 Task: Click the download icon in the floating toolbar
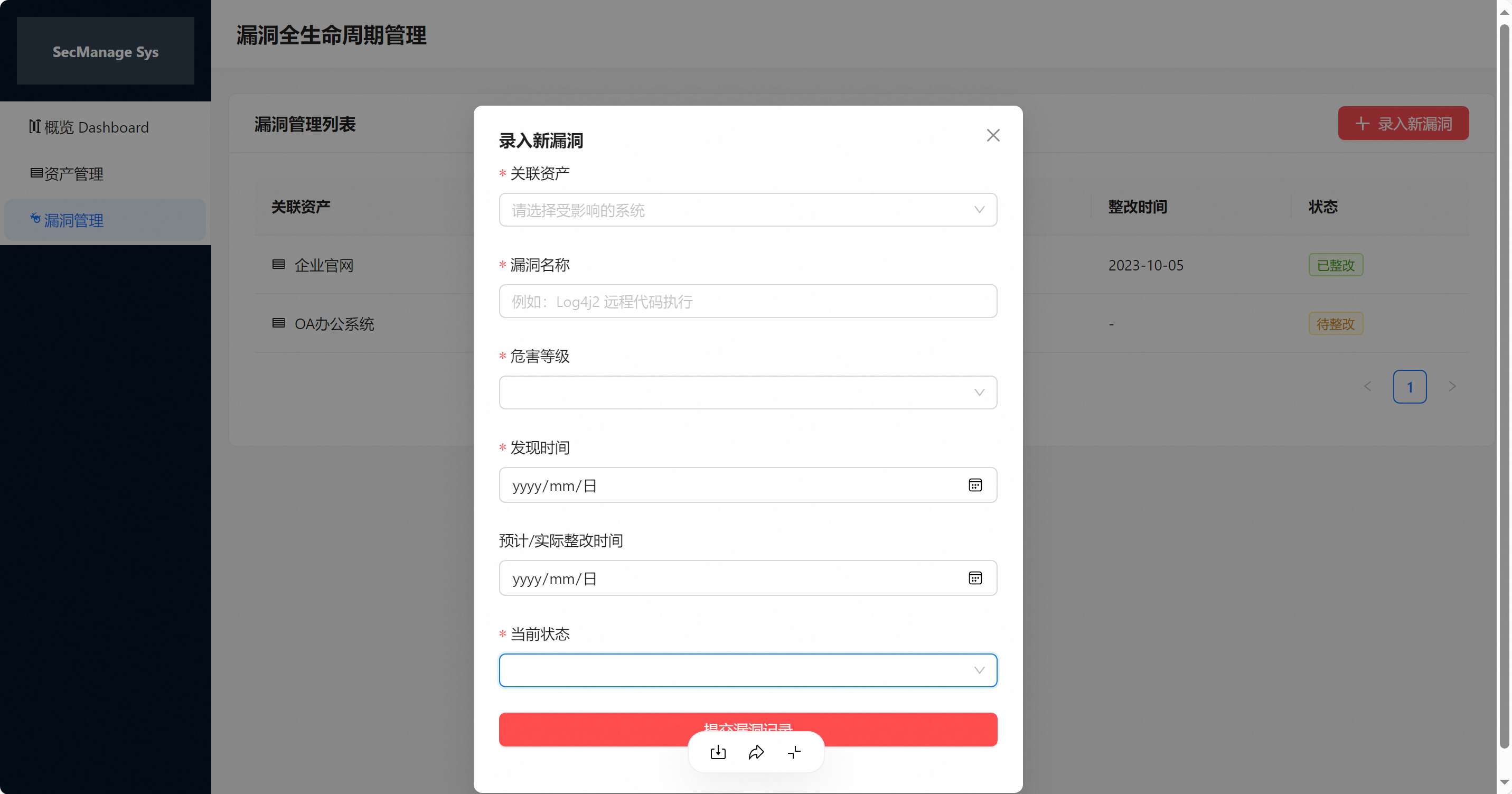718,752
